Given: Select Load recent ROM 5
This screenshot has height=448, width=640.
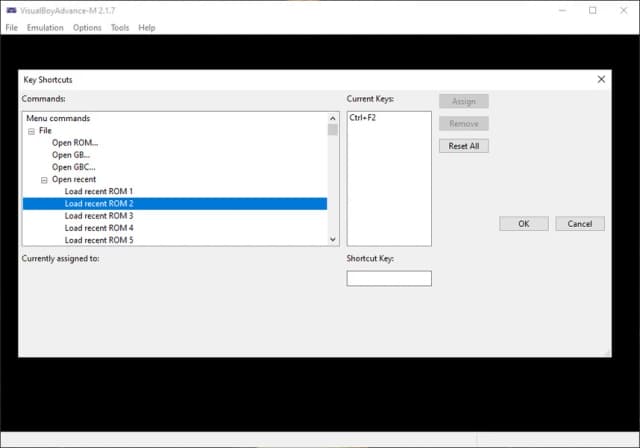Looking at the screenshot, I should click(x=99, y=240).
